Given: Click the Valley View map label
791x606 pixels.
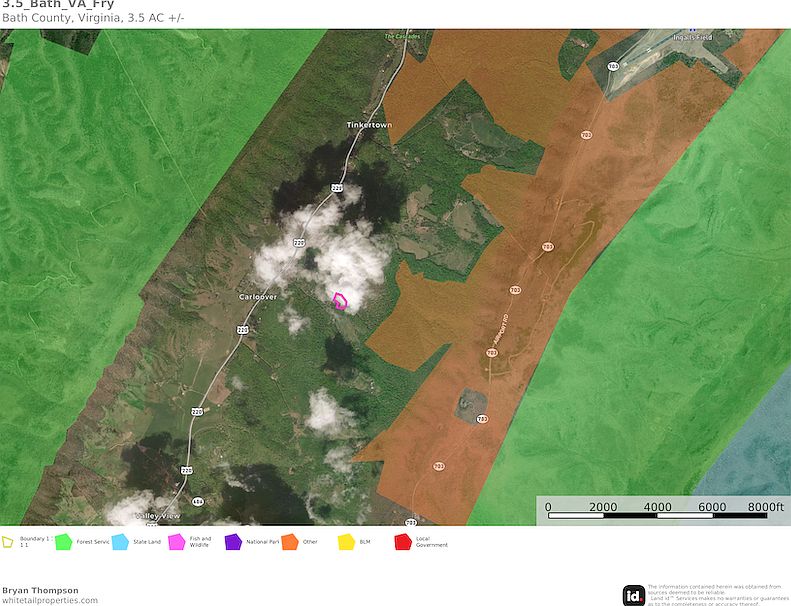Looking at the screenshot, I should pyautogui.click(x=158, y=516).
